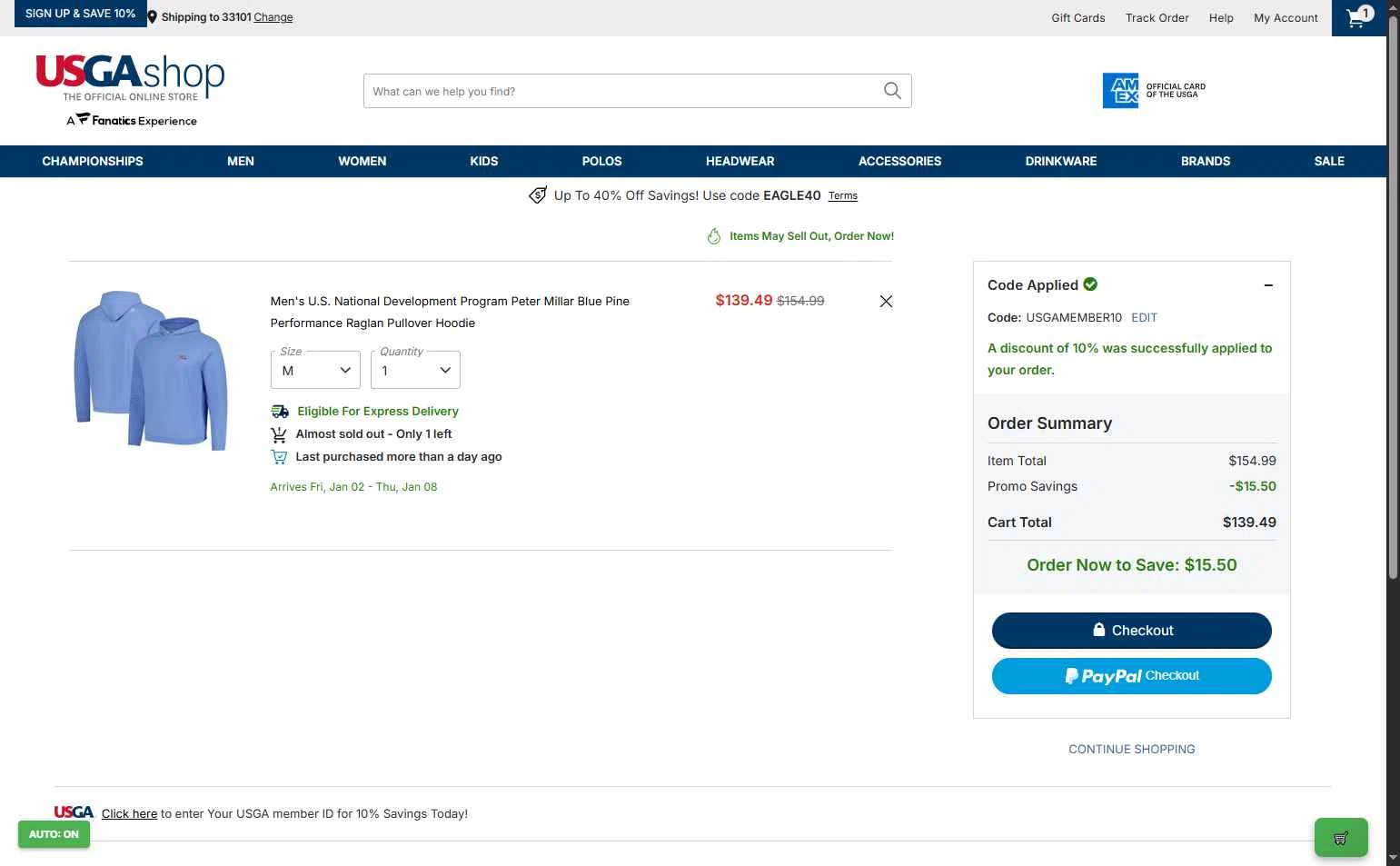
Task: Click the promo tag icon beside EAGLE40
Action: pos(538,195)
